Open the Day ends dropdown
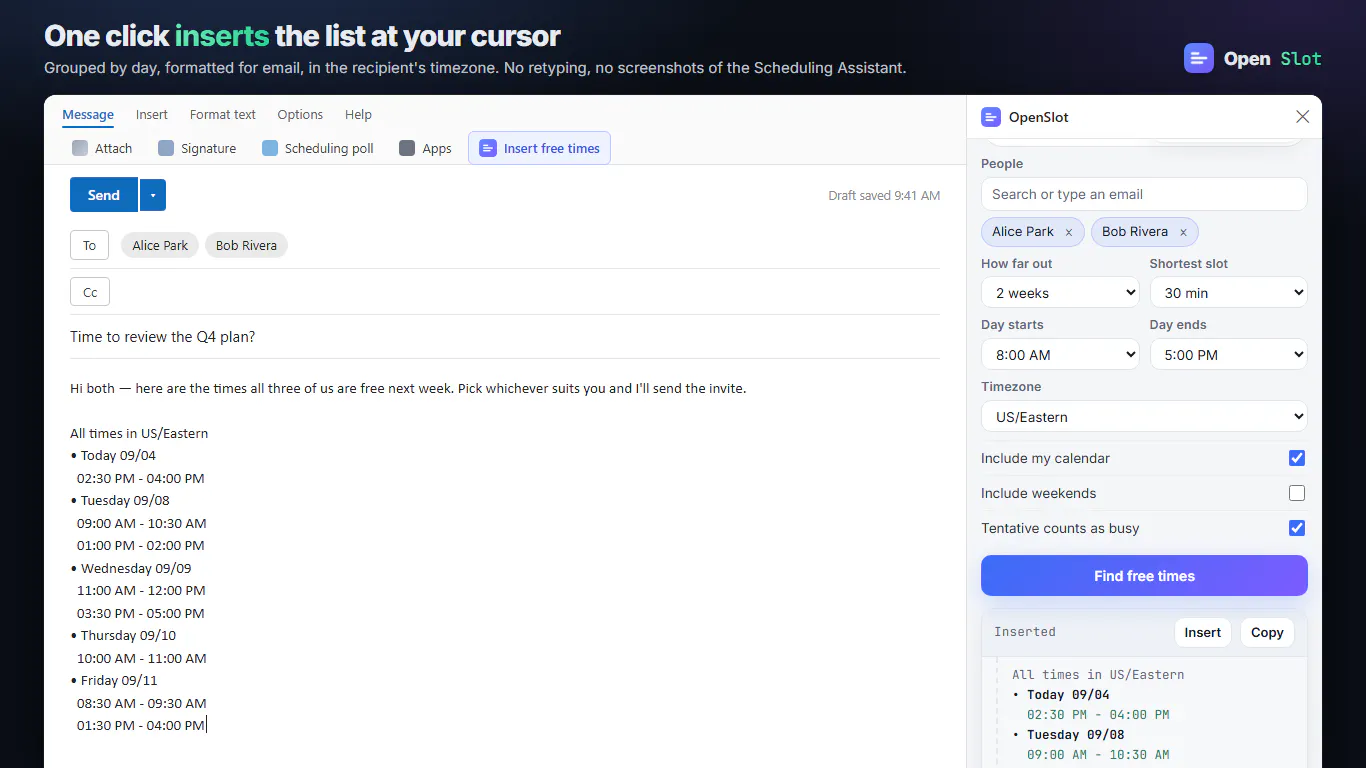Viewport: 1366px width, 768px height. pos(1229,355)
